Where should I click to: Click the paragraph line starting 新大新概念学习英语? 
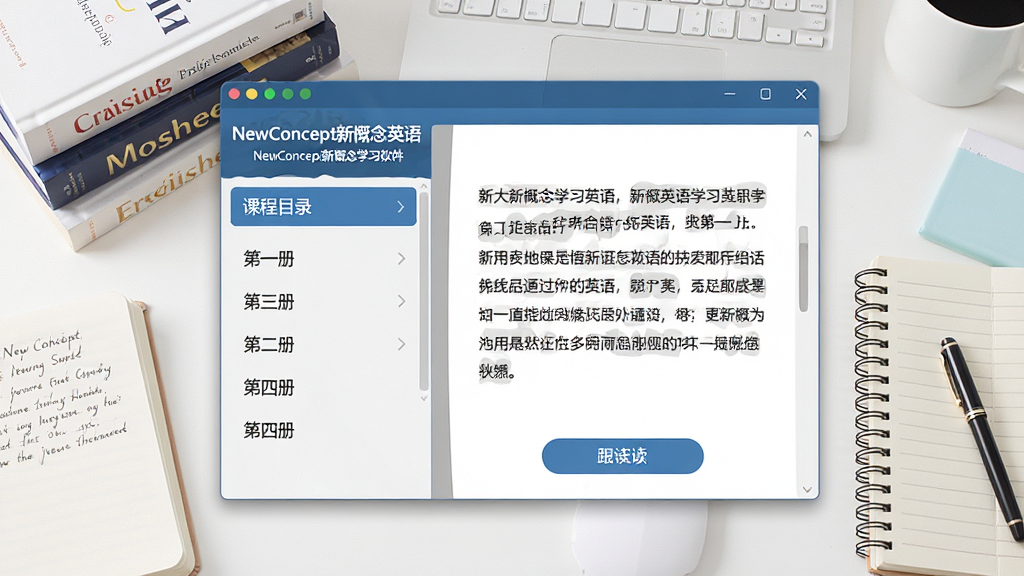[x=622, y=195]
